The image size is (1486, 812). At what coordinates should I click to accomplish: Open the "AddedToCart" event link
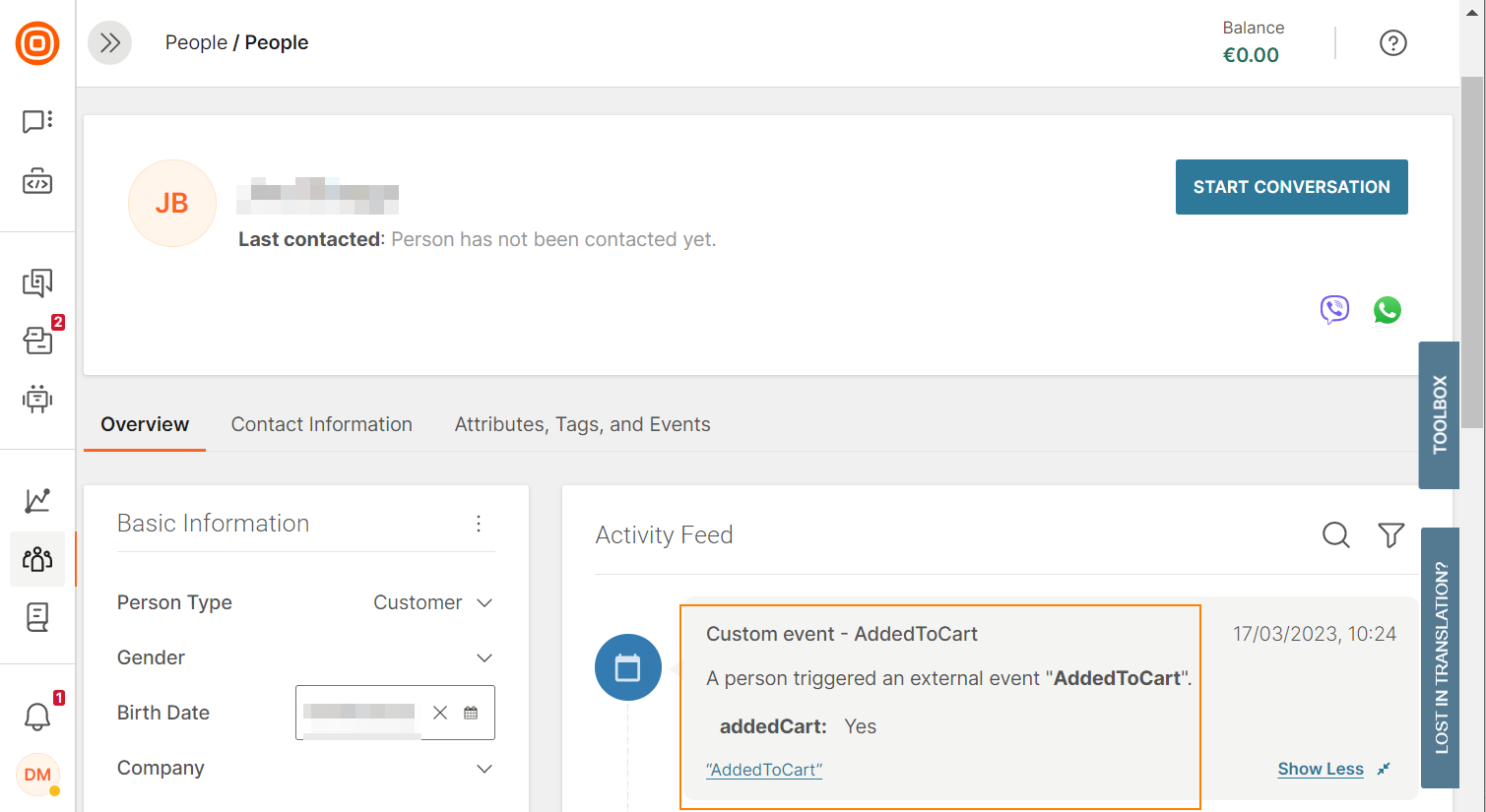pos(764,770)
